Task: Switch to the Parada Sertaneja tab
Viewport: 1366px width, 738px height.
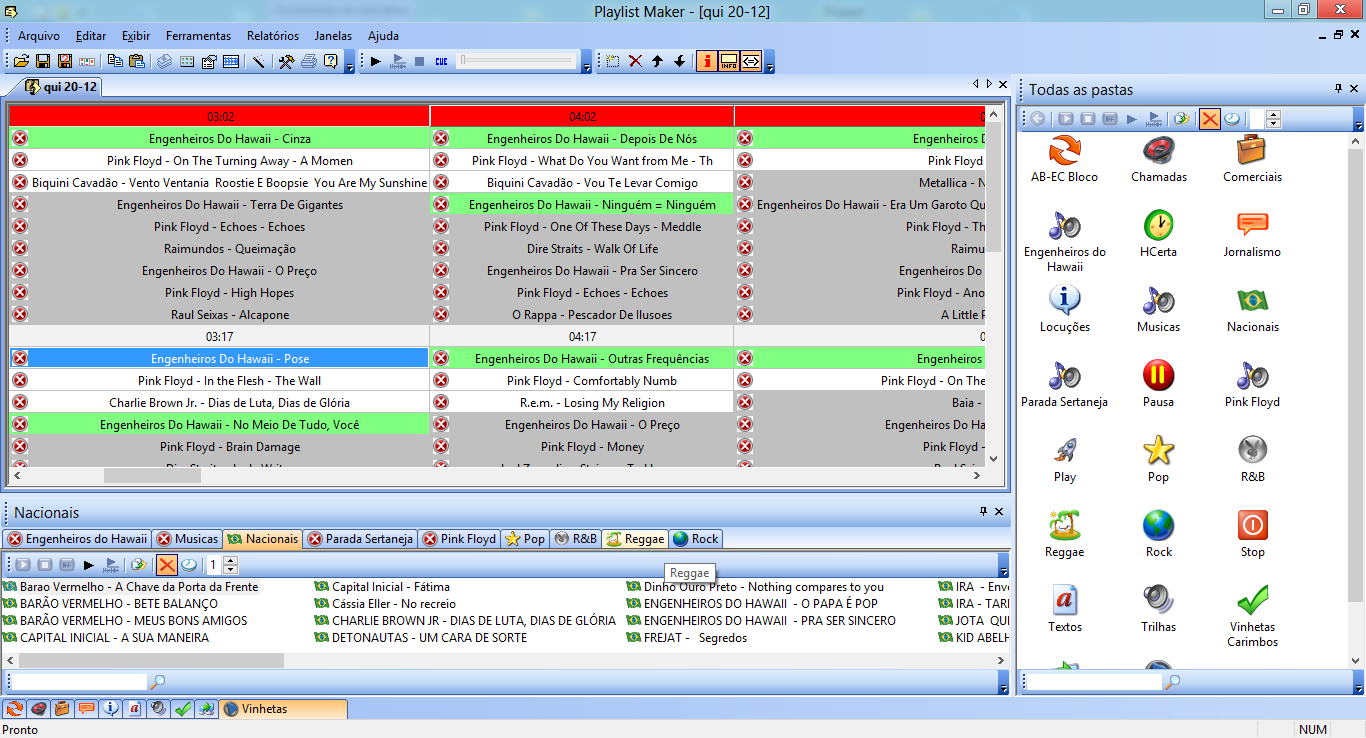Action: pyautogui.click(x=360, y=539)
